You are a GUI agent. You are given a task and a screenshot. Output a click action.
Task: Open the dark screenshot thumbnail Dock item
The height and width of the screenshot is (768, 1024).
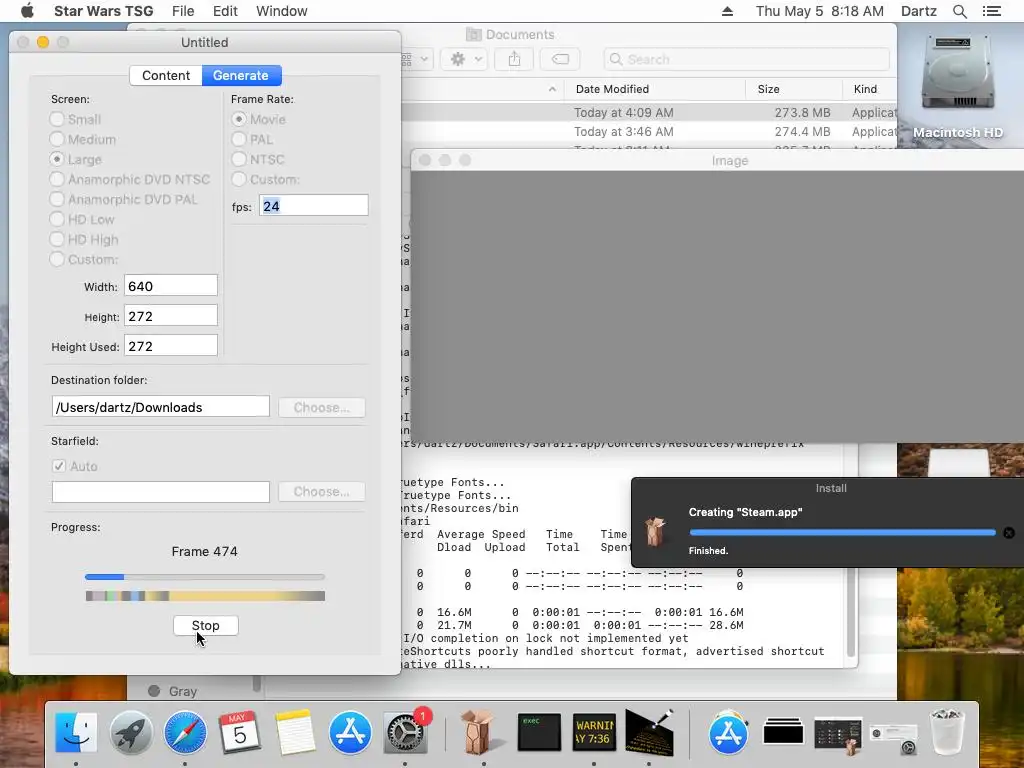[x=839, y=734]
